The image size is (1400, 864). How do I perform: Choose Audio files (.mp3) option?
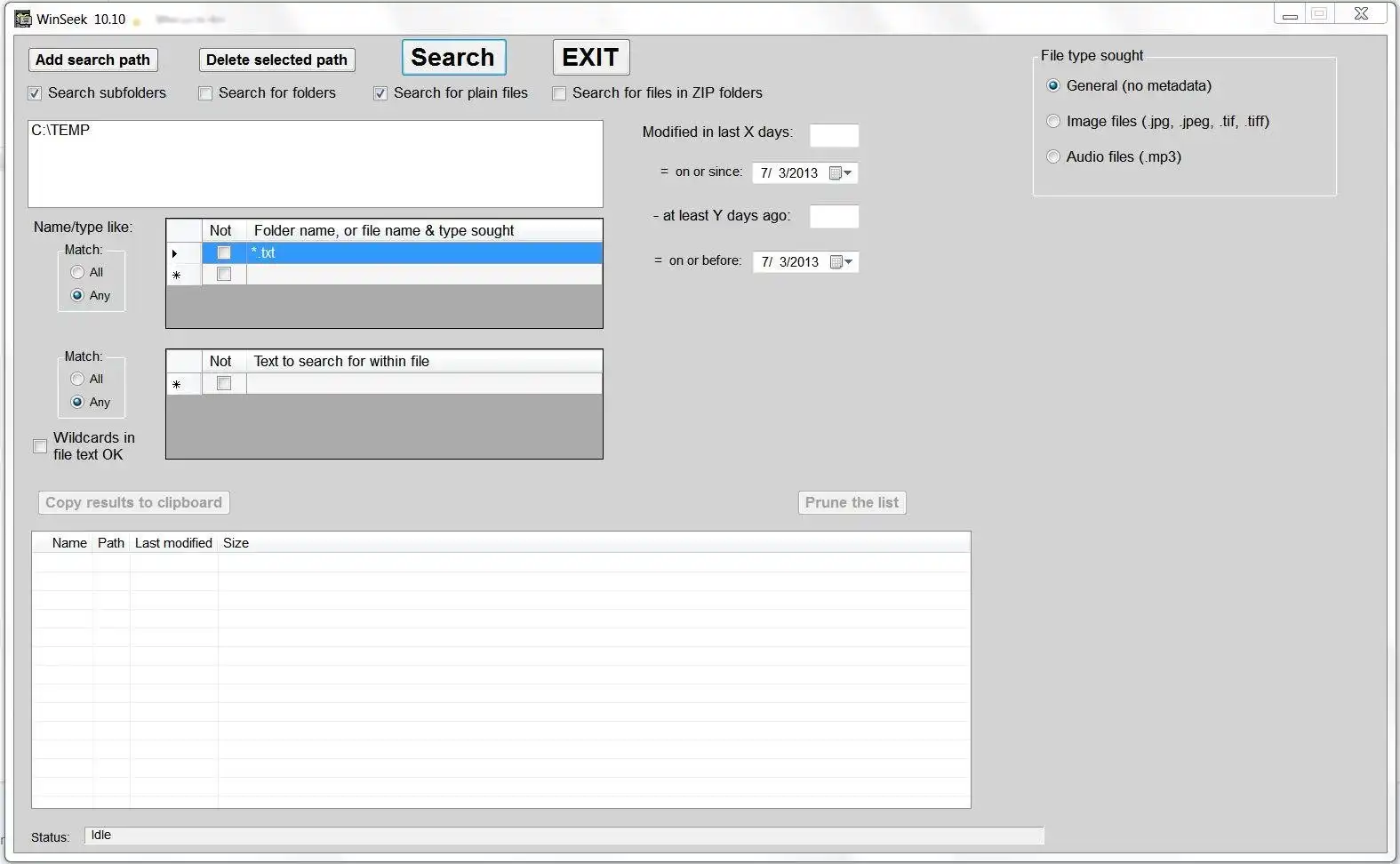[1053, 157]
